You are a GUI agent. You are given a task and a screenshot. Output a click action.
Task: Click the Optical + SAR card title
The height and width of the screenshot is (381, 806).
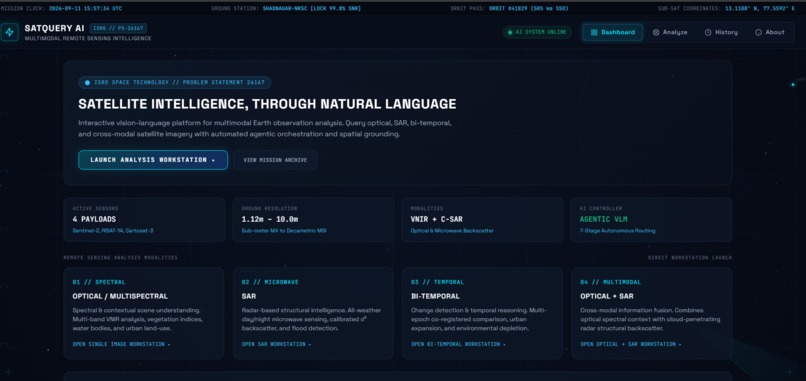coord(607,296)
